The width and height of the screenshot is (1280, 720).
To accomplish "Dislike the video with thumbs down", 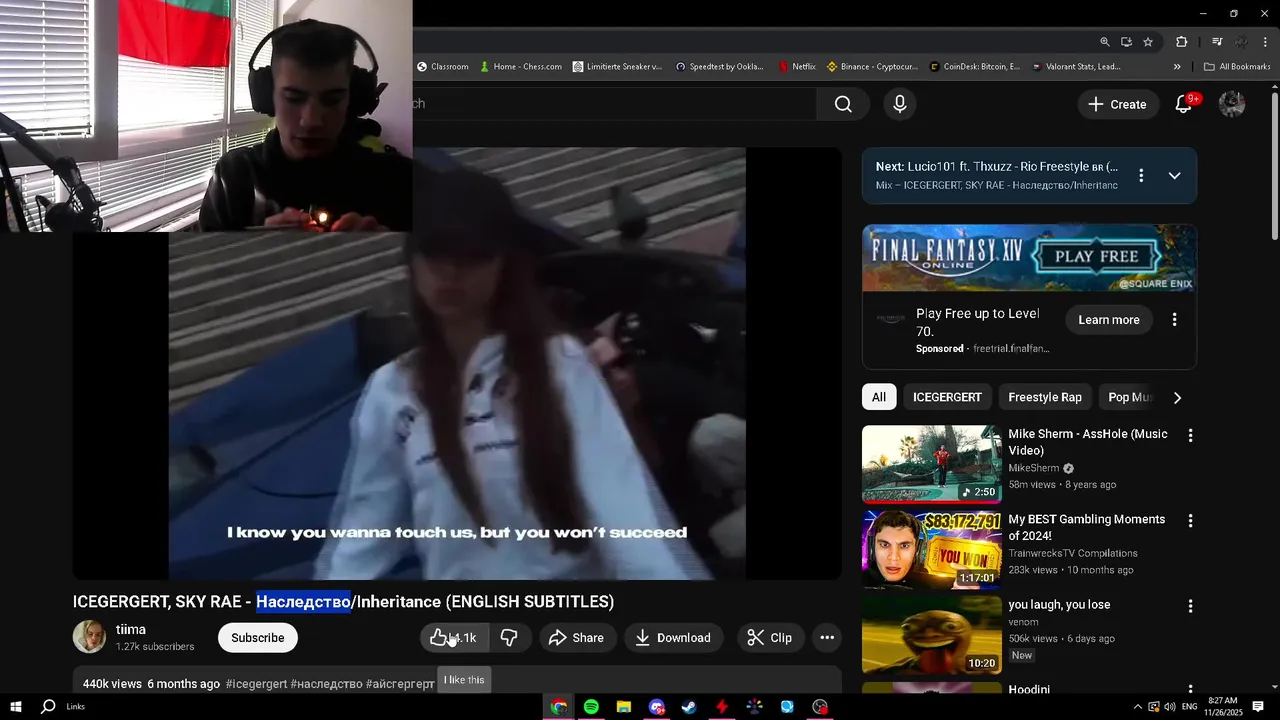I will coord(509,638).
